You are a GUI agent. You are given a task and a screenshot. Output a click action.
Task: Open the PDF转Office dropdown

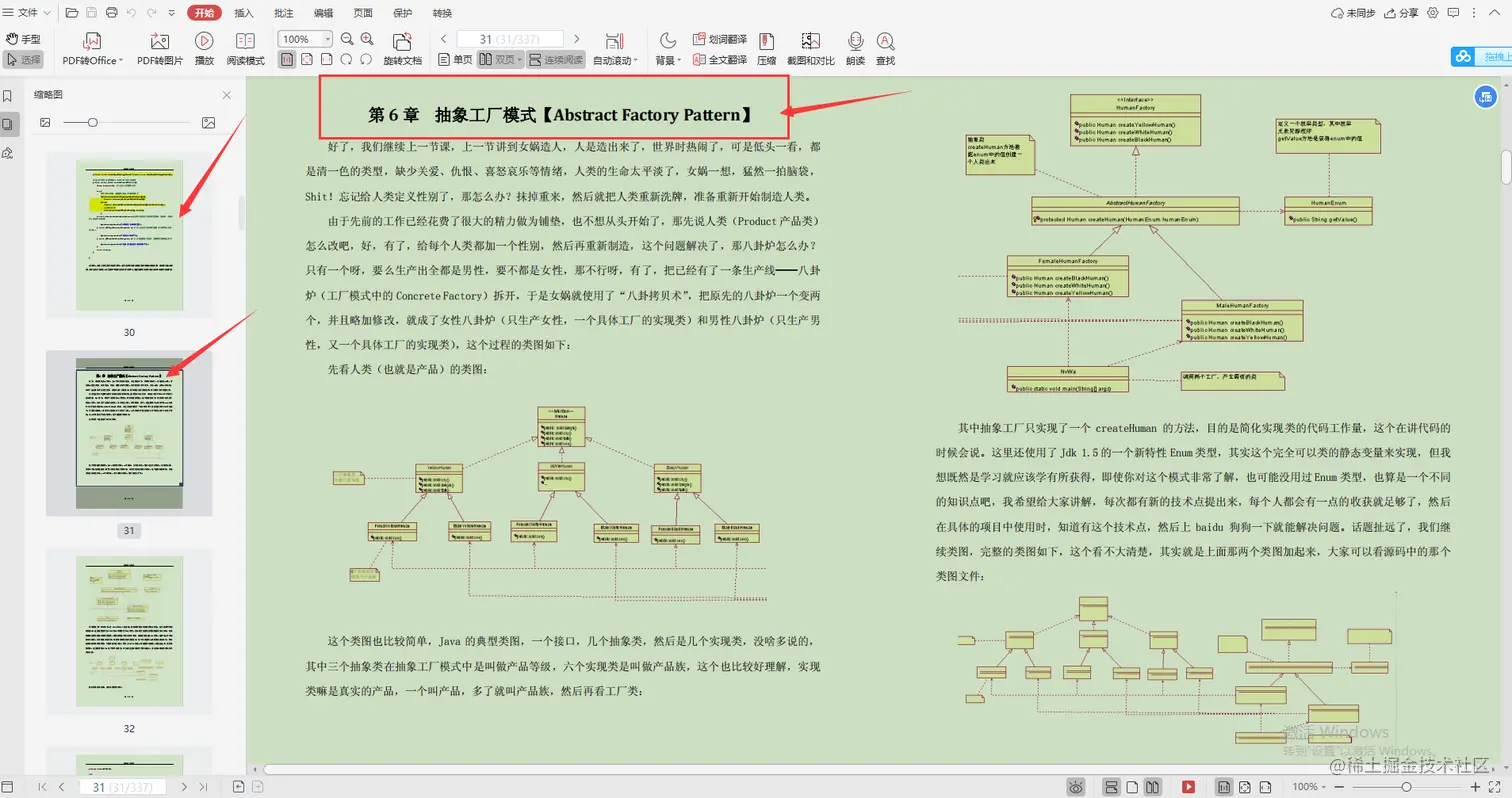[92, 49]
